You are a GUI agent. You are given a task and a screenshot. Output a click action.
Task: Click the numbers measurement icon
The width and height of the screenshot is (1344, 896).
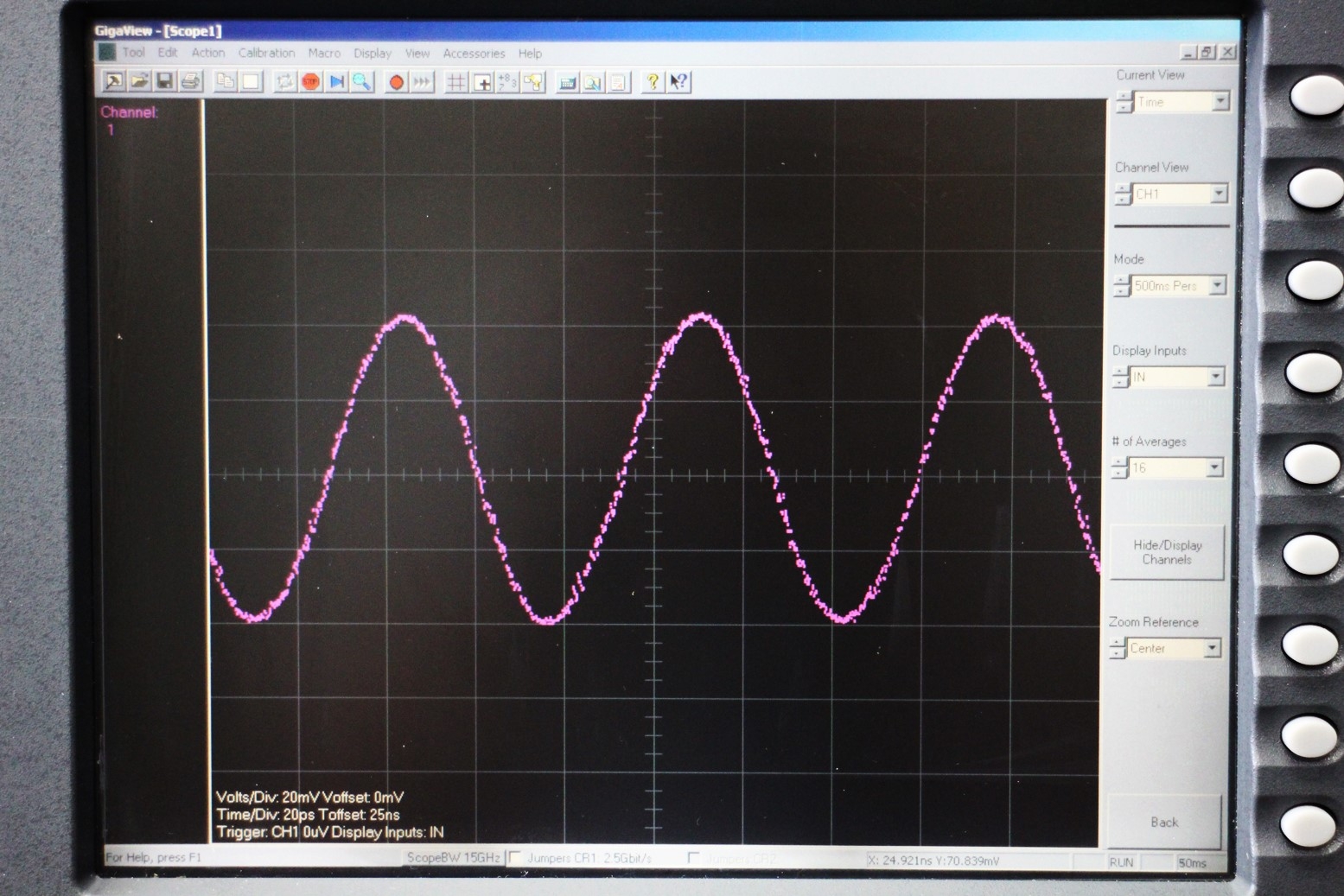[x=508, y=82]
